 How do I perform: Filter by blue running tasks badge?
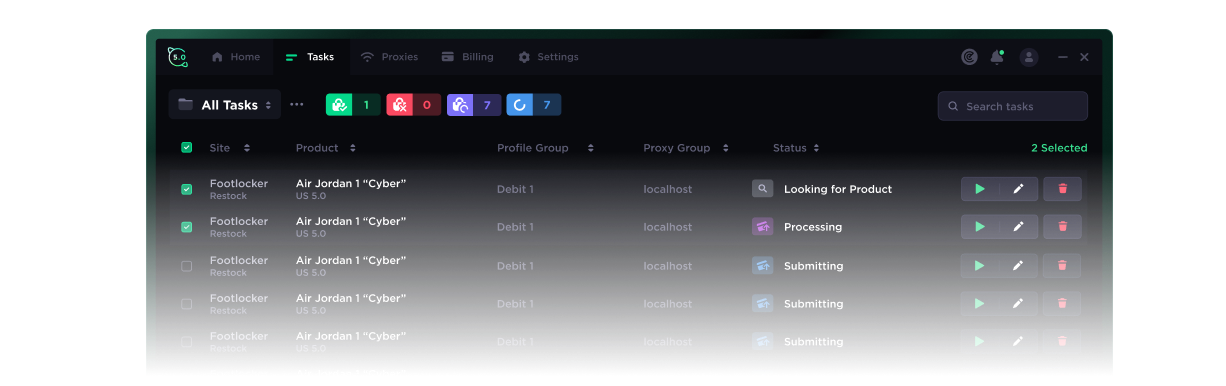pos(534,105)
